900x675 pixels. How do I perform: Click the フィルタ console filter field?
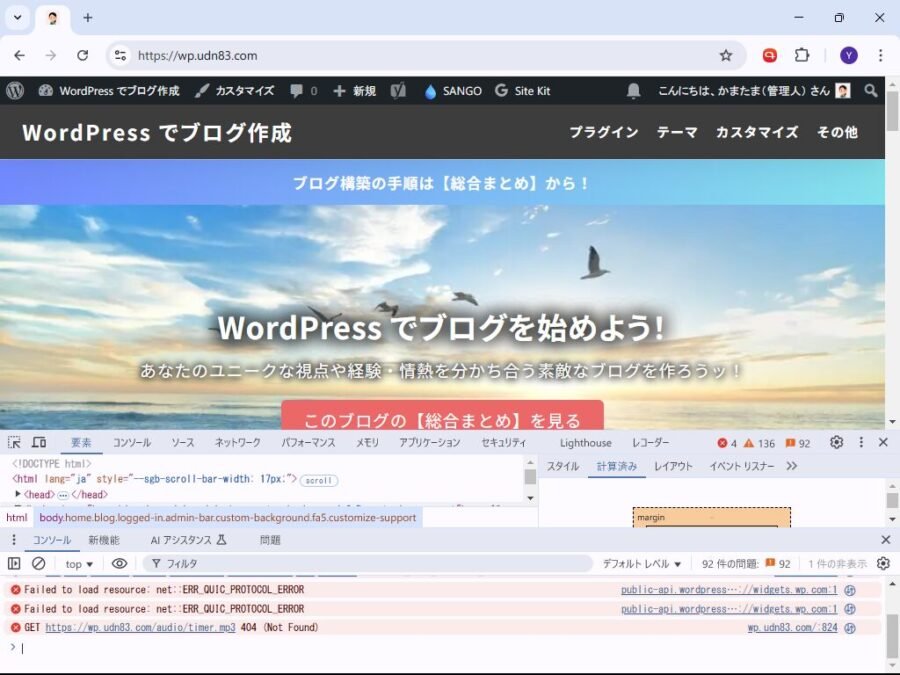click(367, 564)
